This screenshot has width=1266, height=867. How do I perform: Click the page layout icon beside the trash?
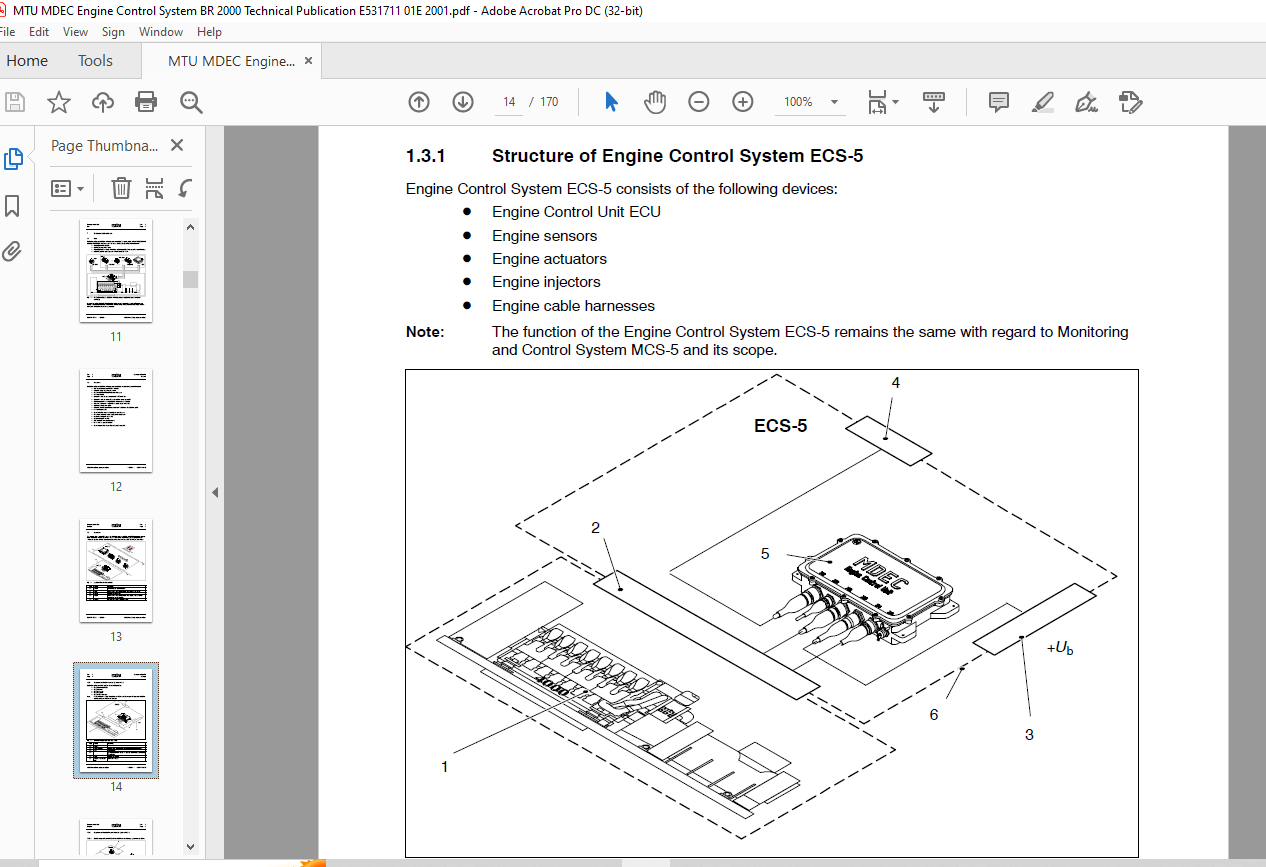click(154, 188)
